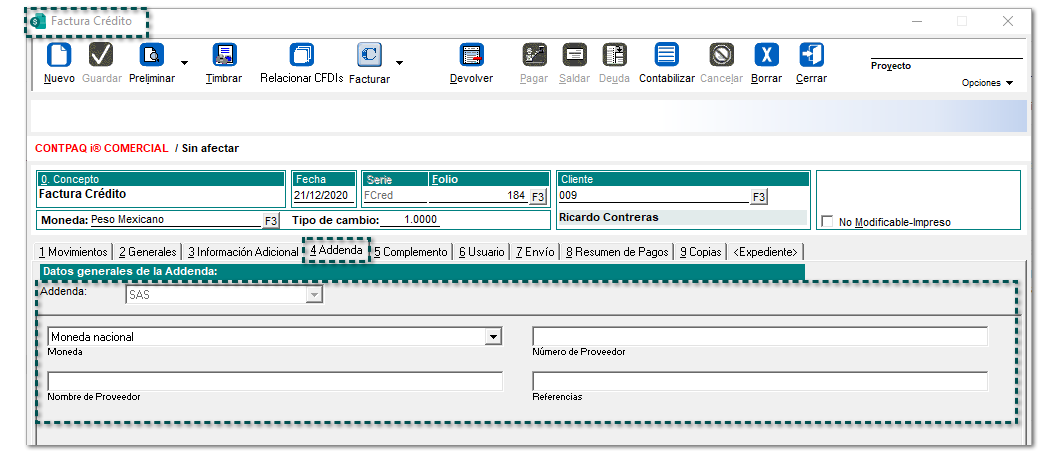The width and height of the screenshot is (1041, 463).
Task: Click the Referencias text field
Action: pyautogui.click(x=759, y=381)
